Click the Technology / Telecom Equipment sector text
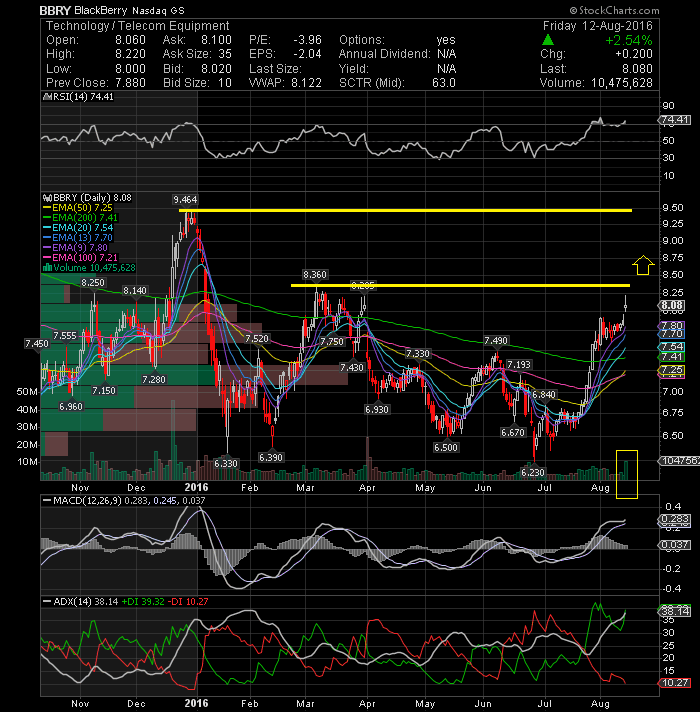 click(x=138, y=26)
